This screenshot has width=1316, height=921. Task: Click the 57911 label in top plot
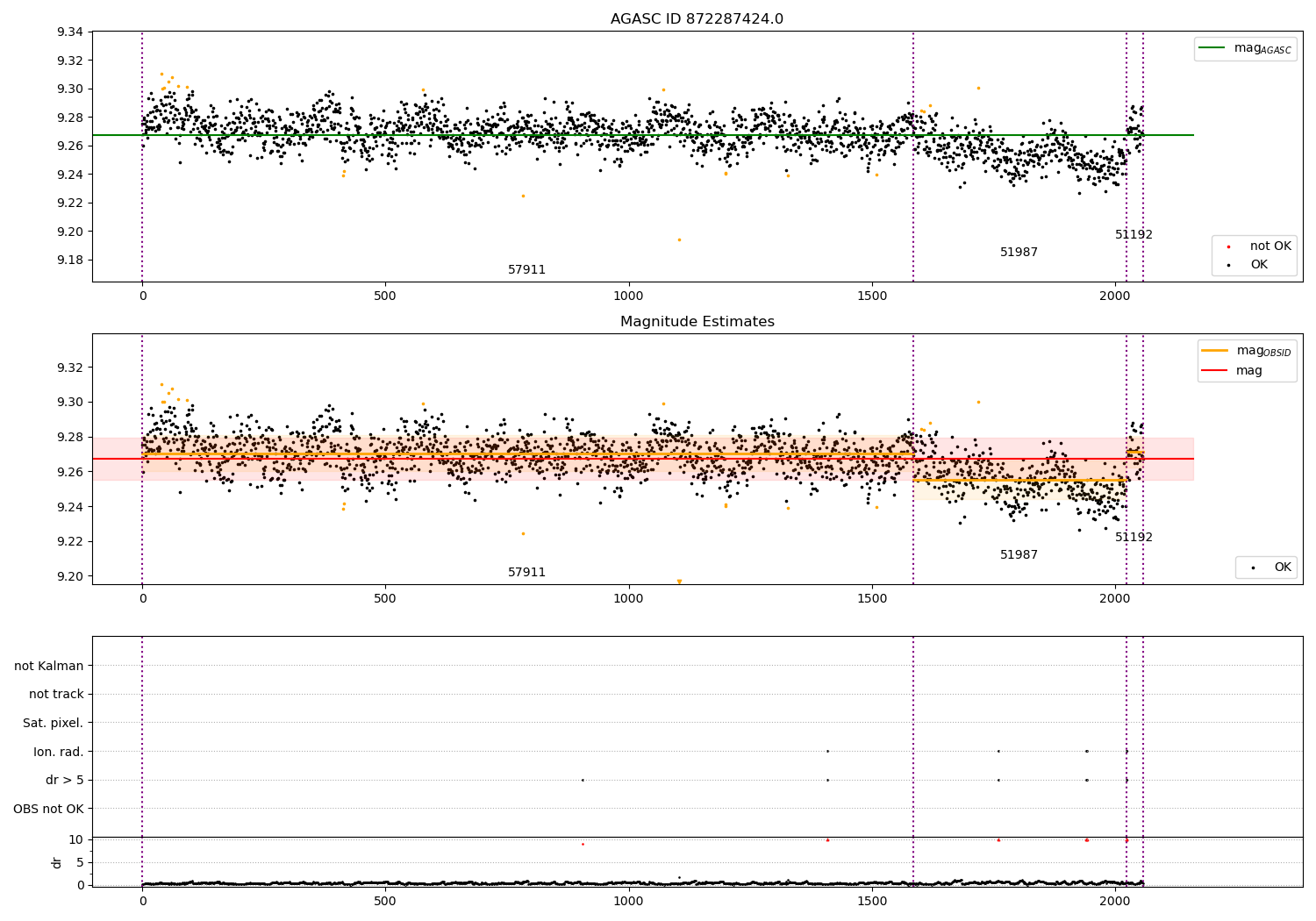pyautogui.click(x=526, y=270)
